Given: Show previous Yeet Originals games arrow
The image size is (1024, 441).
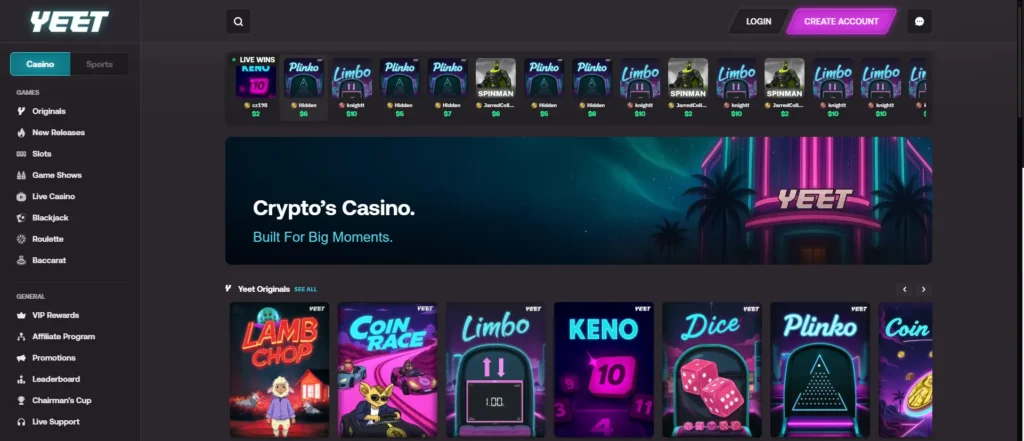Looking at the screenshot, I should (x=904, y=289).
